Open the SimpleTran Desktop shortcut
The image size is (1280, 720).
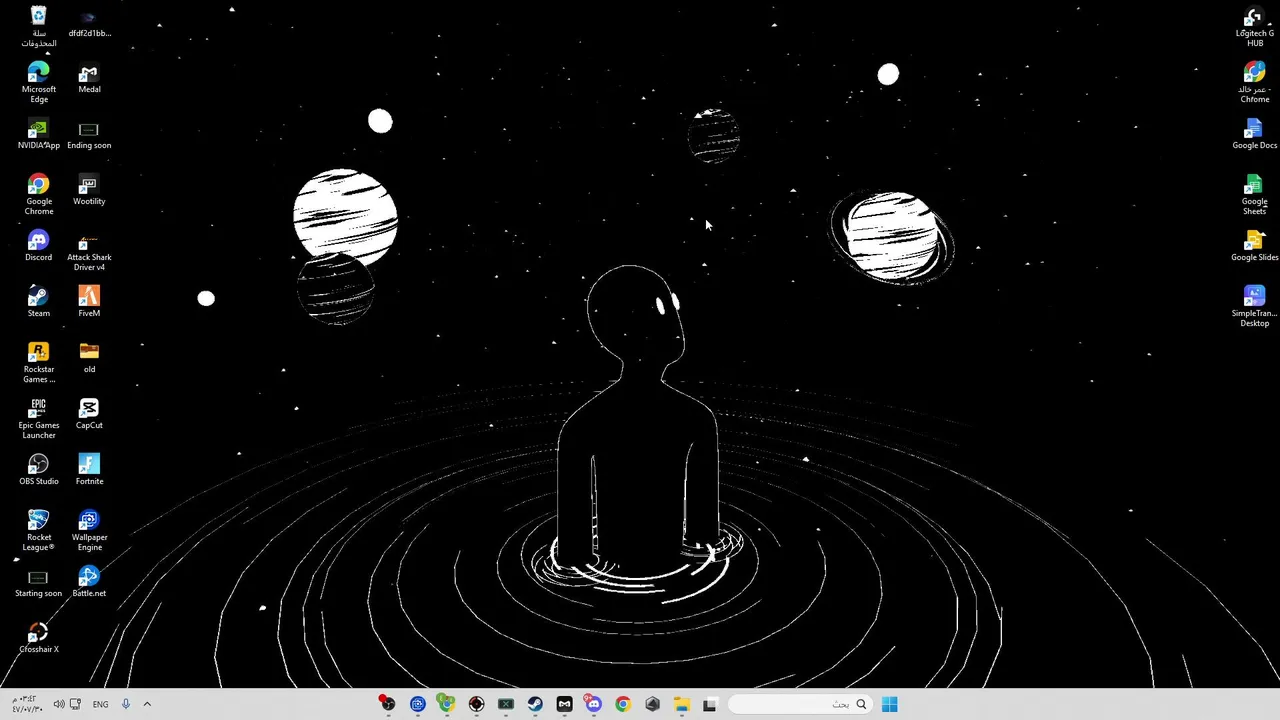1254,307
